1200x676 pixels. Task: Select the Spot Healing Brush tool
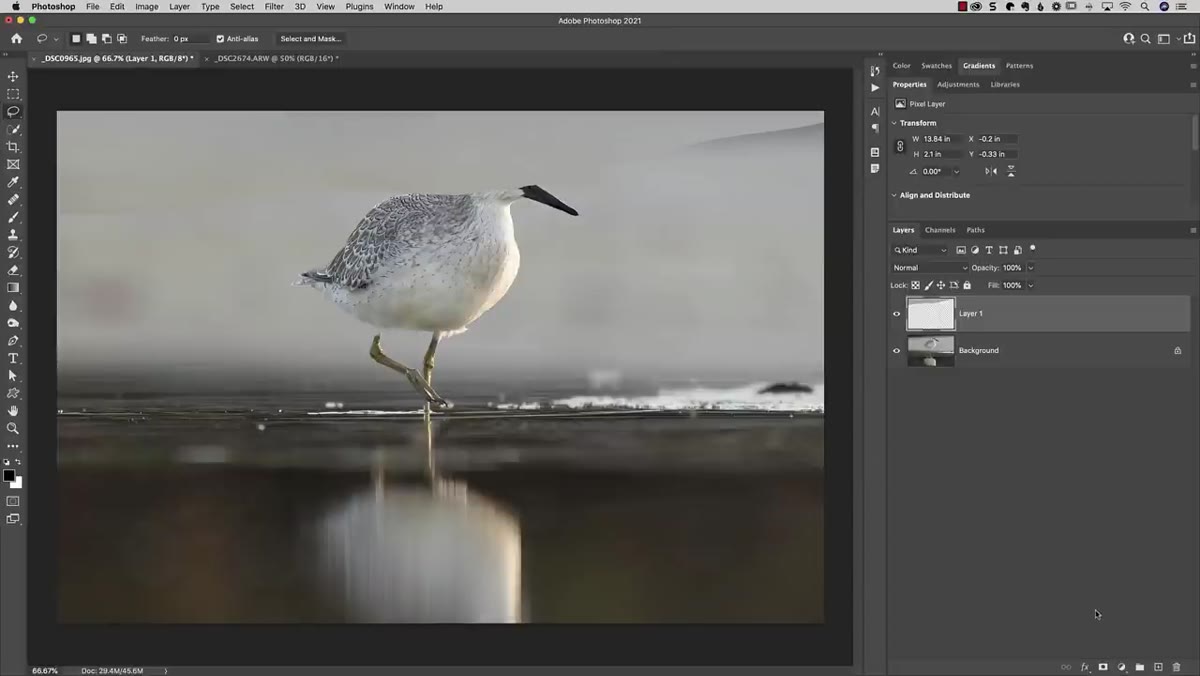pyautogui.click(x=13, y=200)
